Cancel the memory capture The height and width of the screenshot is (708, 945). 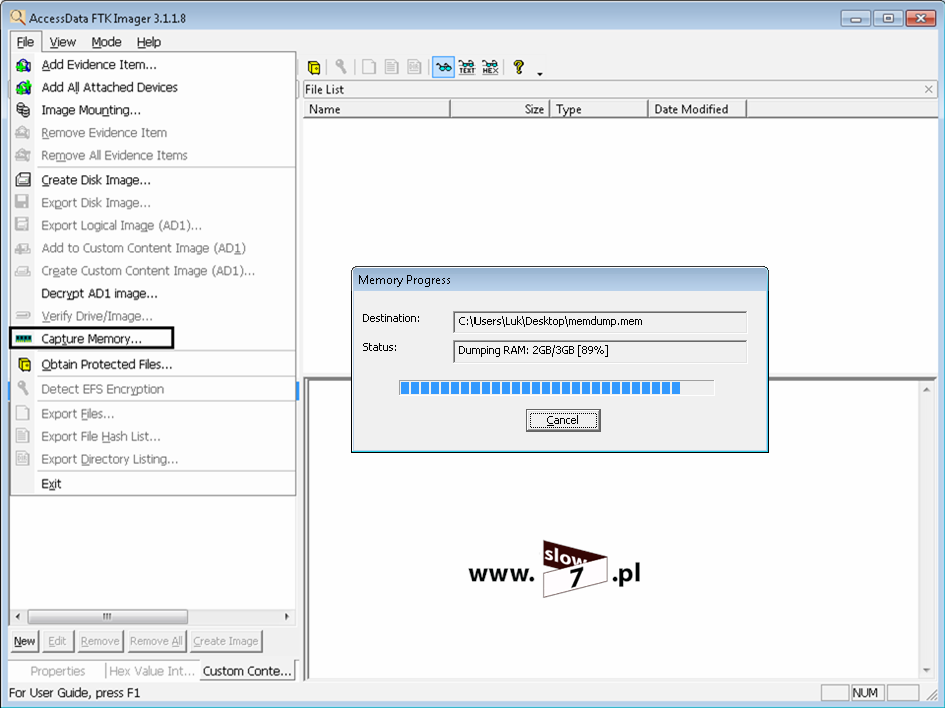pyautogui.click(x=563, y=421)
